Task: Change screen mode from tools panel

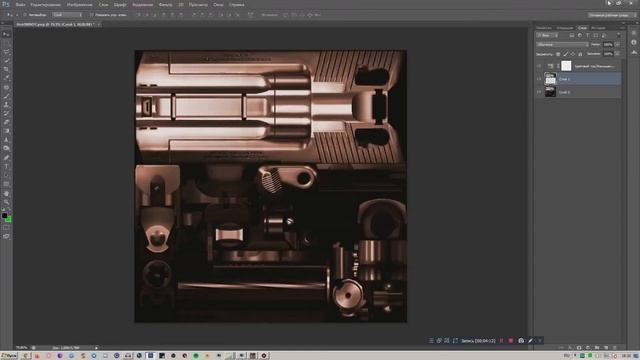Action: [x=6, y=236]
